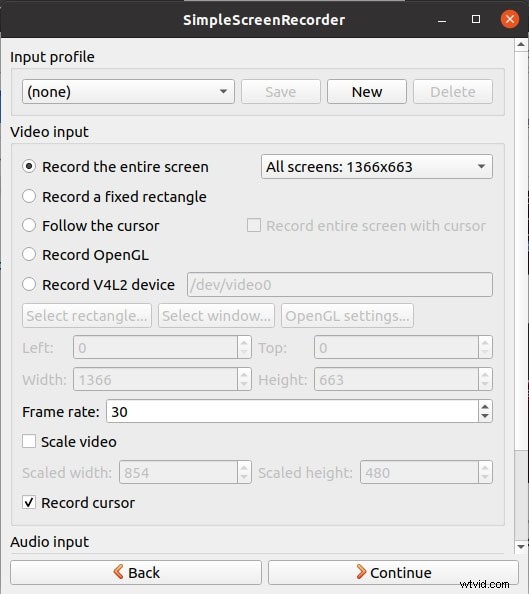Screen dimensions: 529x594
Task: Click the Audio input section heading
Action: pos(50,542)
